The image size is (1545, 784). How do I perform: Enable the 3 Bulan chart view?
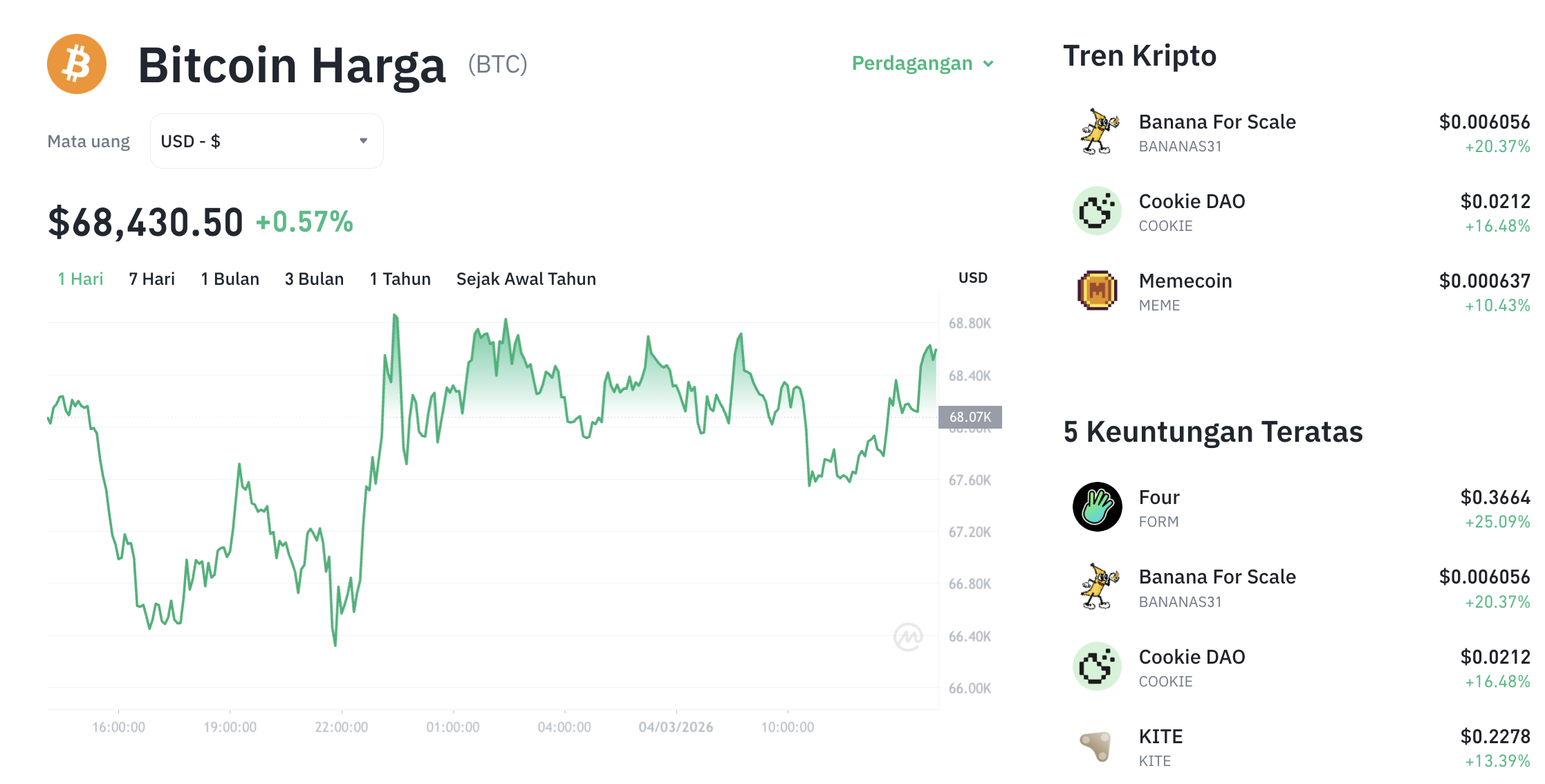point(314,279)
